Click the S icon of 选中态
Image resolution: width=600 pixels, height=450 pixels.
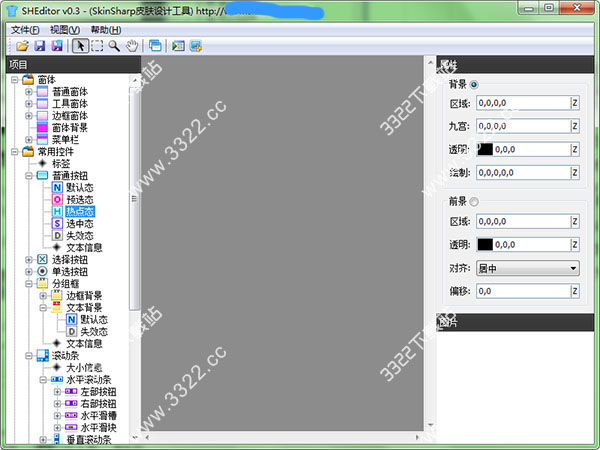pyautogui.click(x=57, y=223)
